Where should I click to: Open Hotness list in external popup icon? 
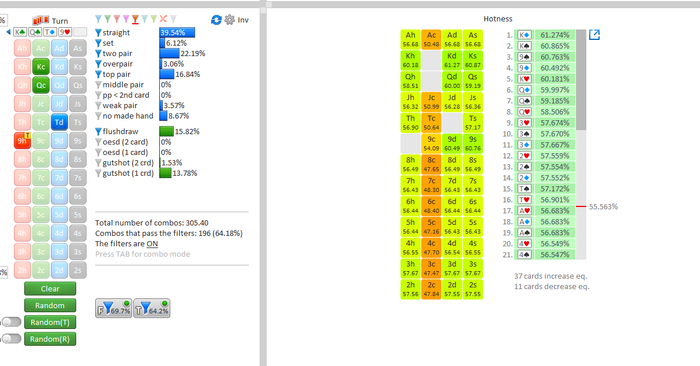[594, 35]
